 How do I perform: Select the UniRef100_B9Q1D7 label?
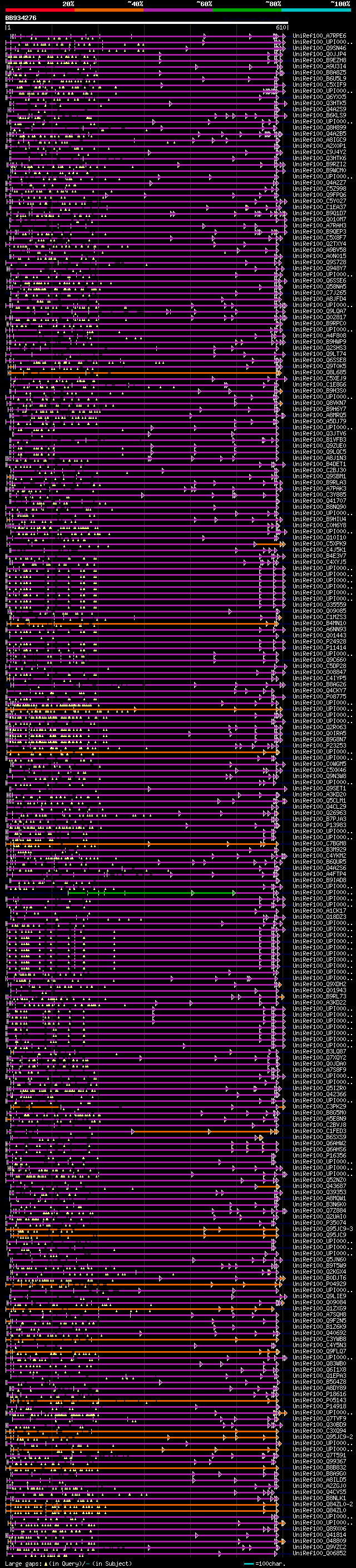pos(319,213)
